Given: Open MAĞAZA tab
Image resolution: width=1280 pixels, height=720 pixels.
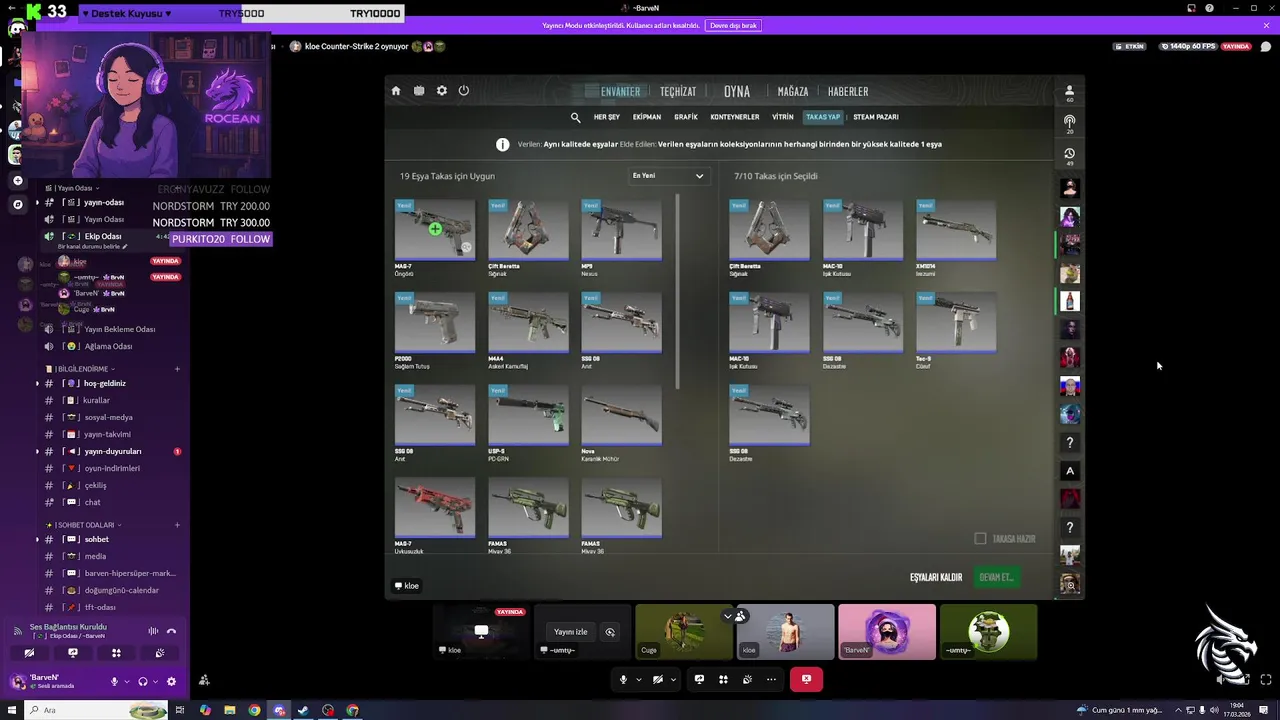Looking at the screenshot, I should (793, 92).
